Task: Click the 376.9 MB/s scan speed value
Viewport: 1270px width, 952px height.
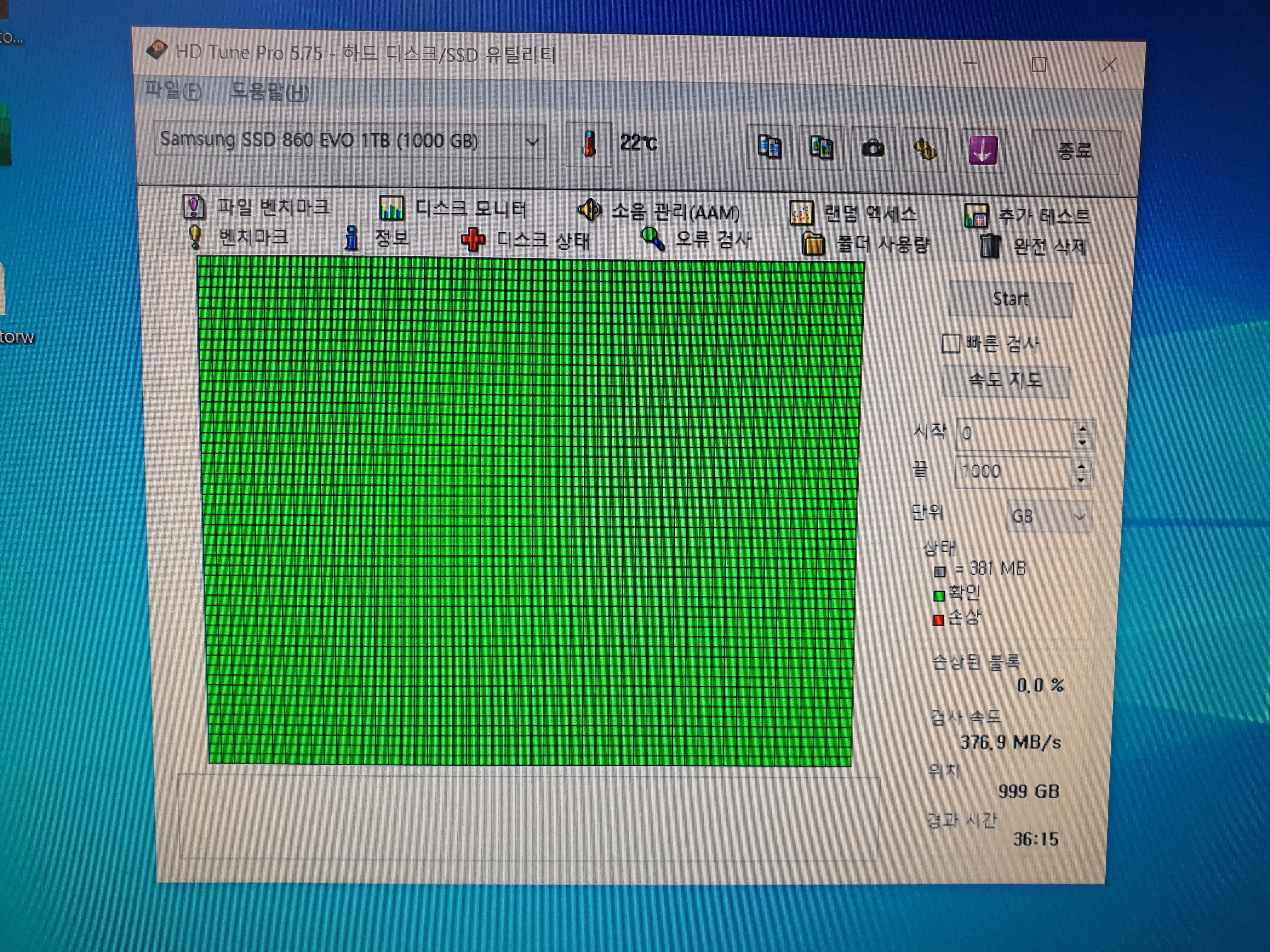Action: 1010,743
